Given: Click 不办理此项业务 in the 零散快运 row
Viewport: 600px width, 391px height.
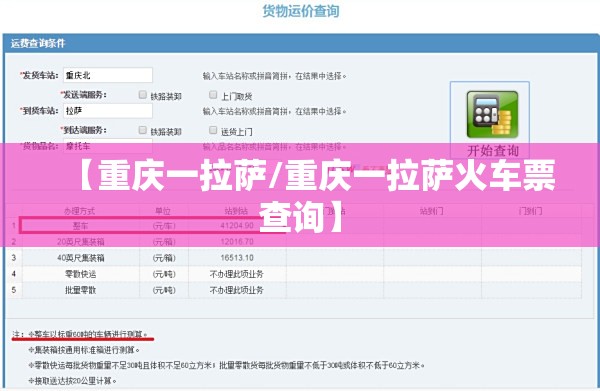Looking at the screenshot, I should pos(237,274).
